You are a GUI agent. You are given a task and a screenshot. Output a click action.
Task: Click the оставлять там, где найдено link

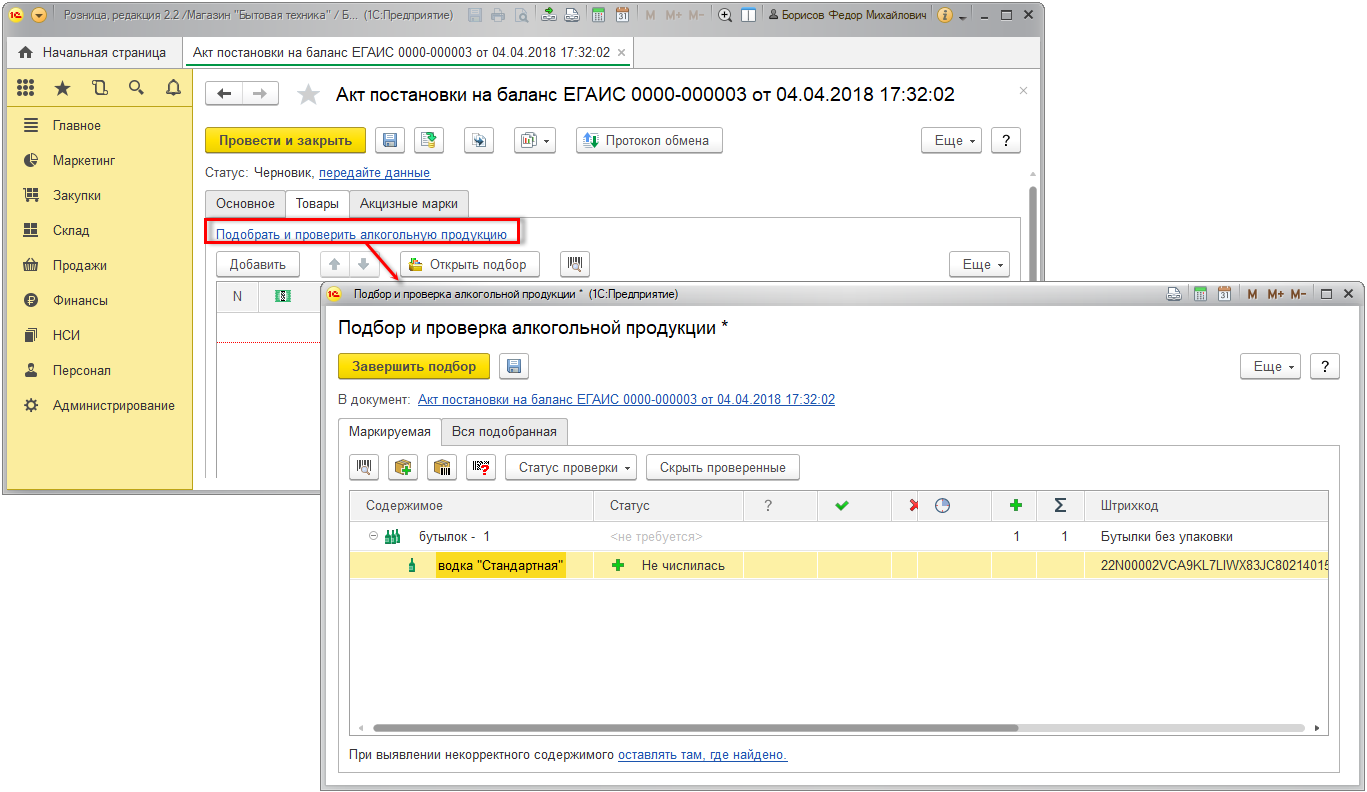coord(703,755)
